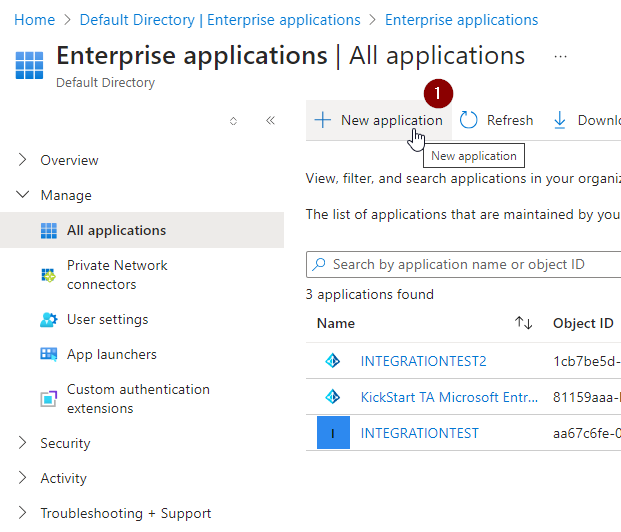Open the INTEGRATIONTEST2 application link
The width and height of the screenshot is (621, 532).
pos(423,361)
